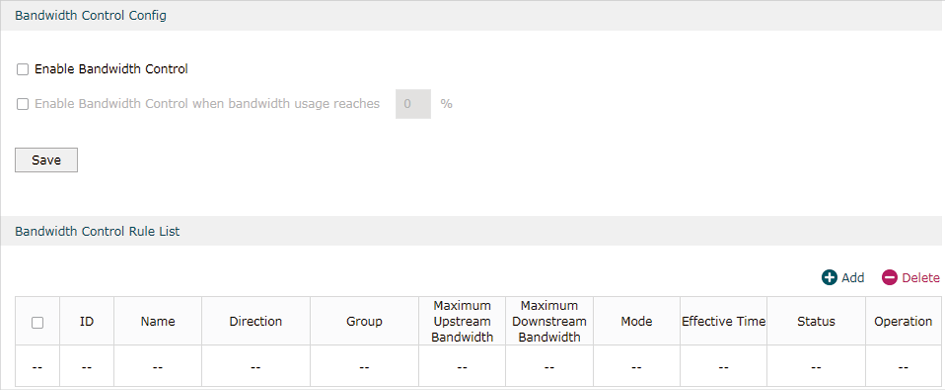The image size is (945, 390).
Task: Click the ID column header
Action: (x=87, y=322)
